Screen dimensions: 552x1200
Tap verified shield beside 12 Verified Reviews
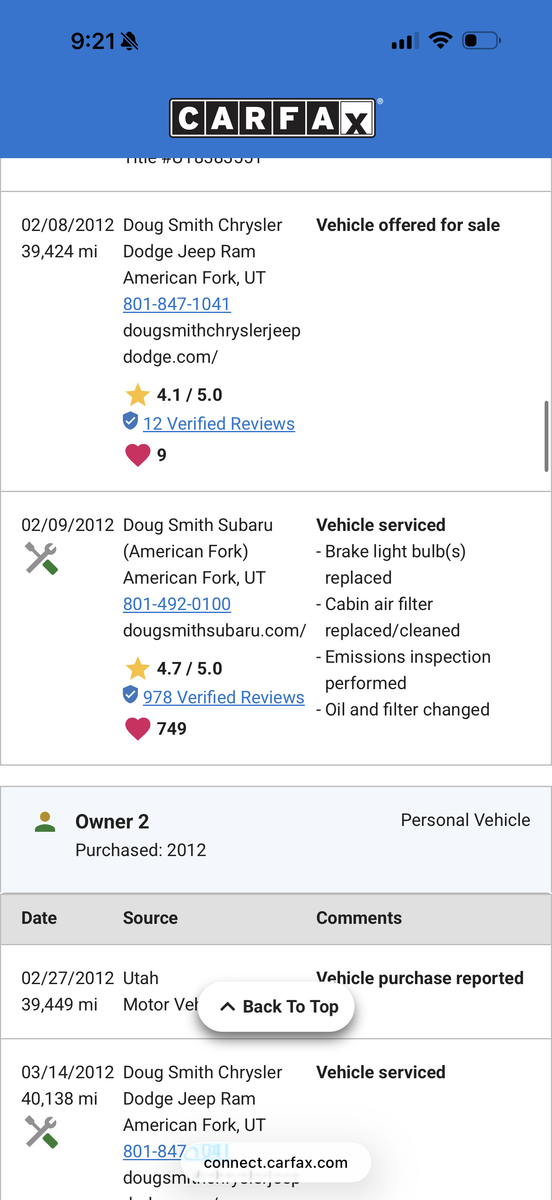point(130,422)
